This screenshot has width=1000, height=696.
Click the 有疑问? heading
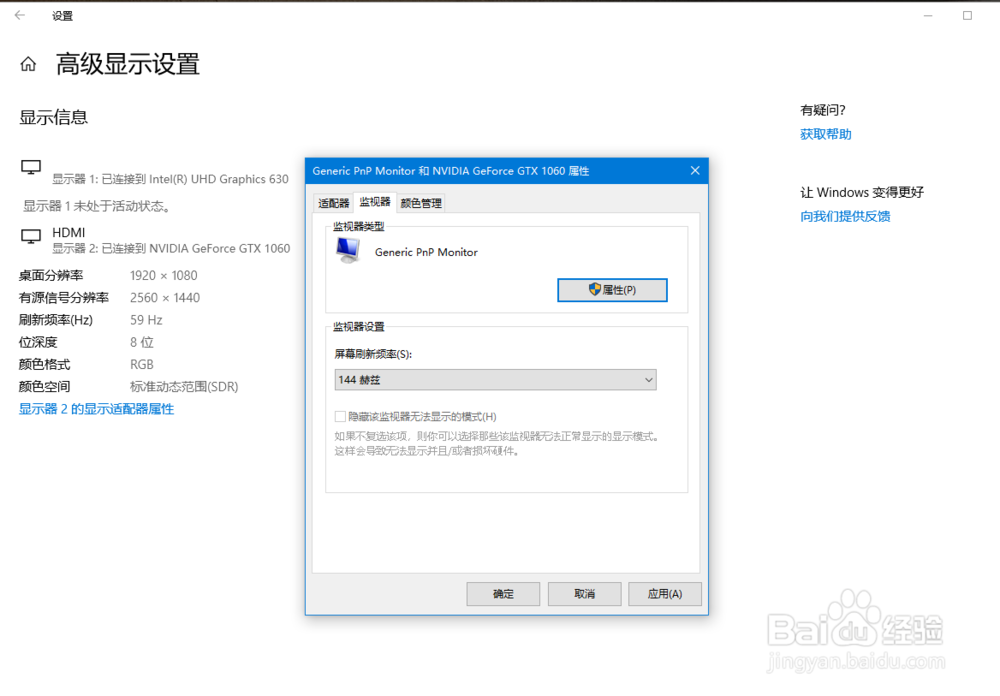pyautogui.click(x=823, y=110)
